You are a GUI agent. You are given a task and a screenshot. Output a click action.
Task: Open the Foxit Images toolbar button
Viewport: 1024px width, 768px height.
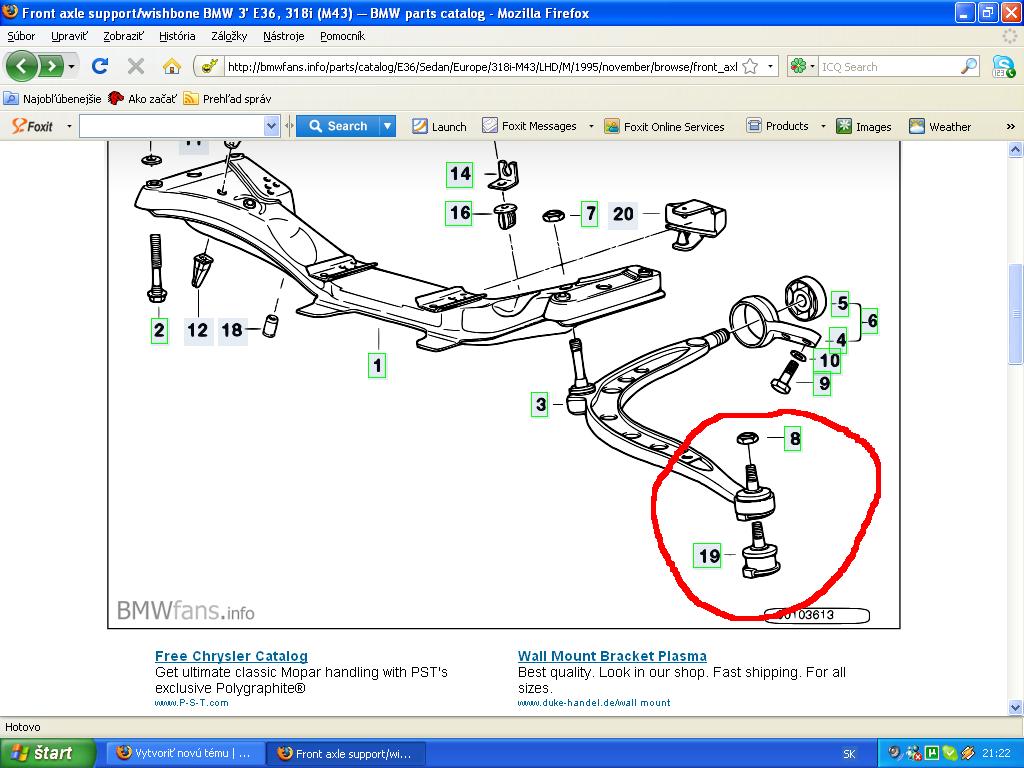point(864,126)
